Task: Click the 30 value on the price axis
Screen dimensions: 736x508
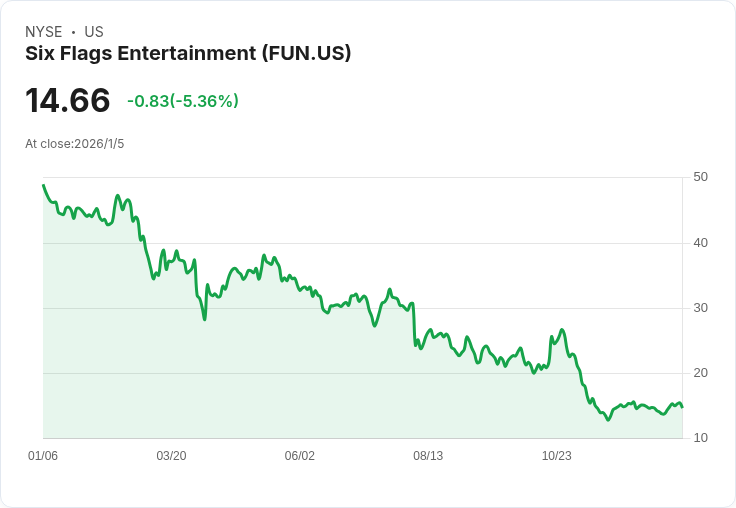Action: tap(700, 308)
